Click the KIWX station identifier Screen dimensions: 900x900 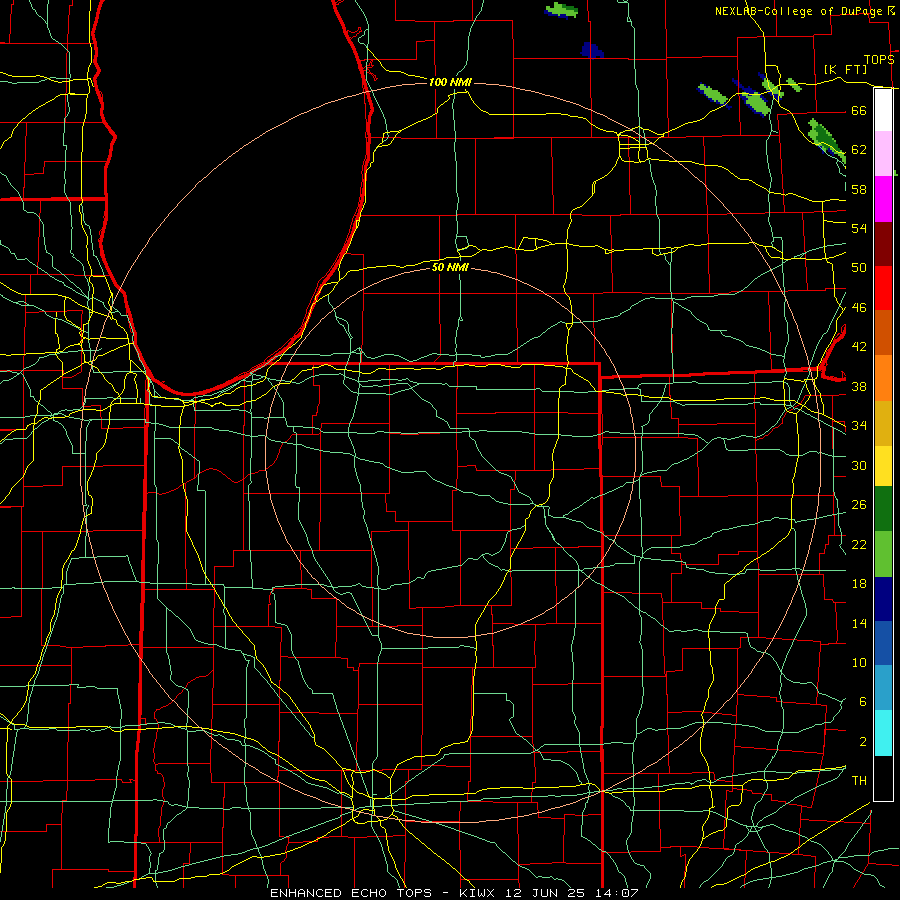pos(479,893)
